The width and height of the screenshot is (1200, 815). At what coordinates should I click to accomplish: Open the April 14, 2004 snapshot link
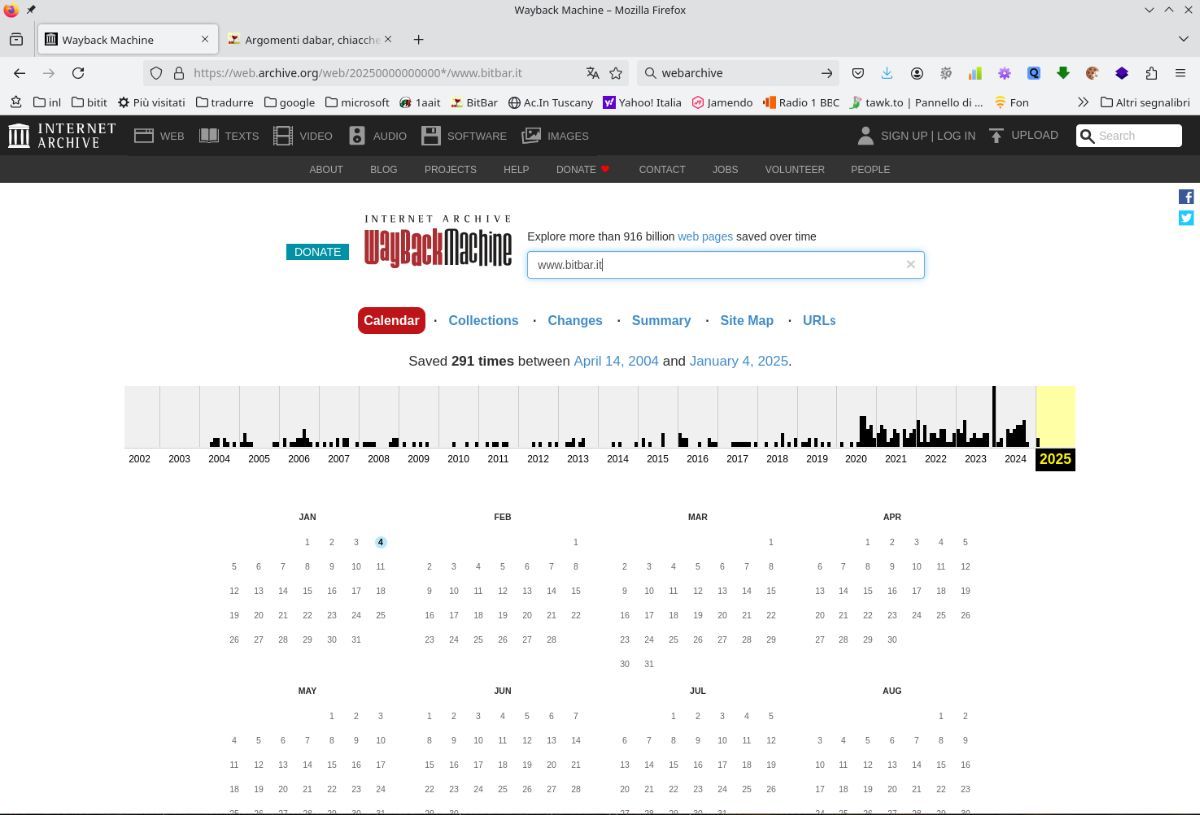click(616, 361)
